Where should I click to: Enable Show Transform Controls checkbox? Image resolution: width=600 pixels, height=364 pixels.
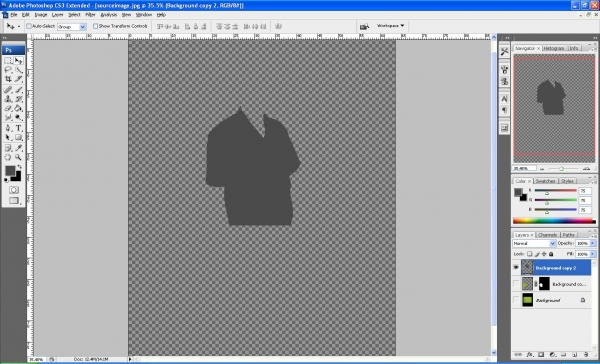point(95,26)
